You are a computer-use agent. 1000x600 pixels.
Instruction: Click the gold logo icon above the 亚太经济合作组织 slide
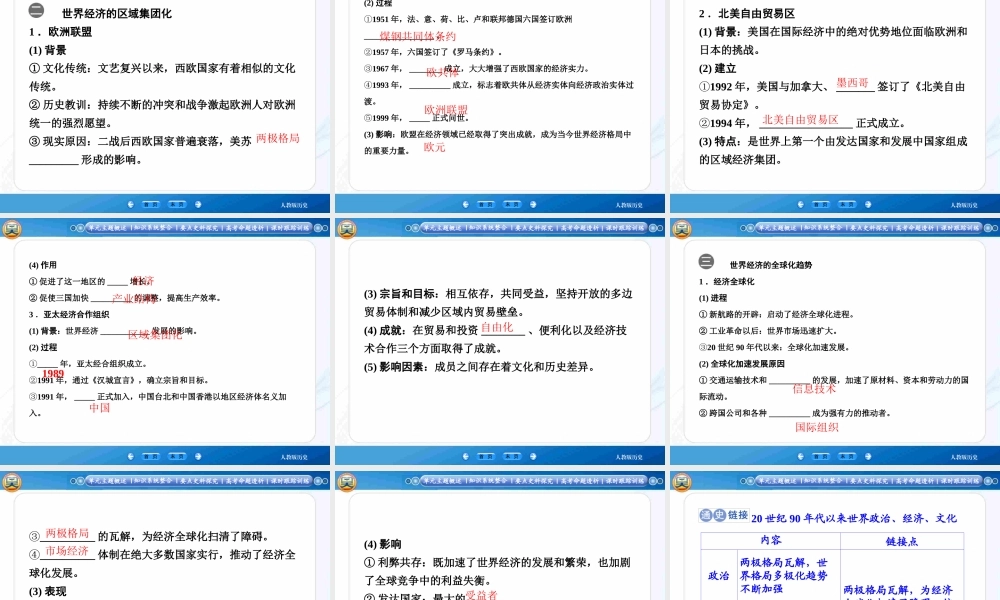coord(11,229)
